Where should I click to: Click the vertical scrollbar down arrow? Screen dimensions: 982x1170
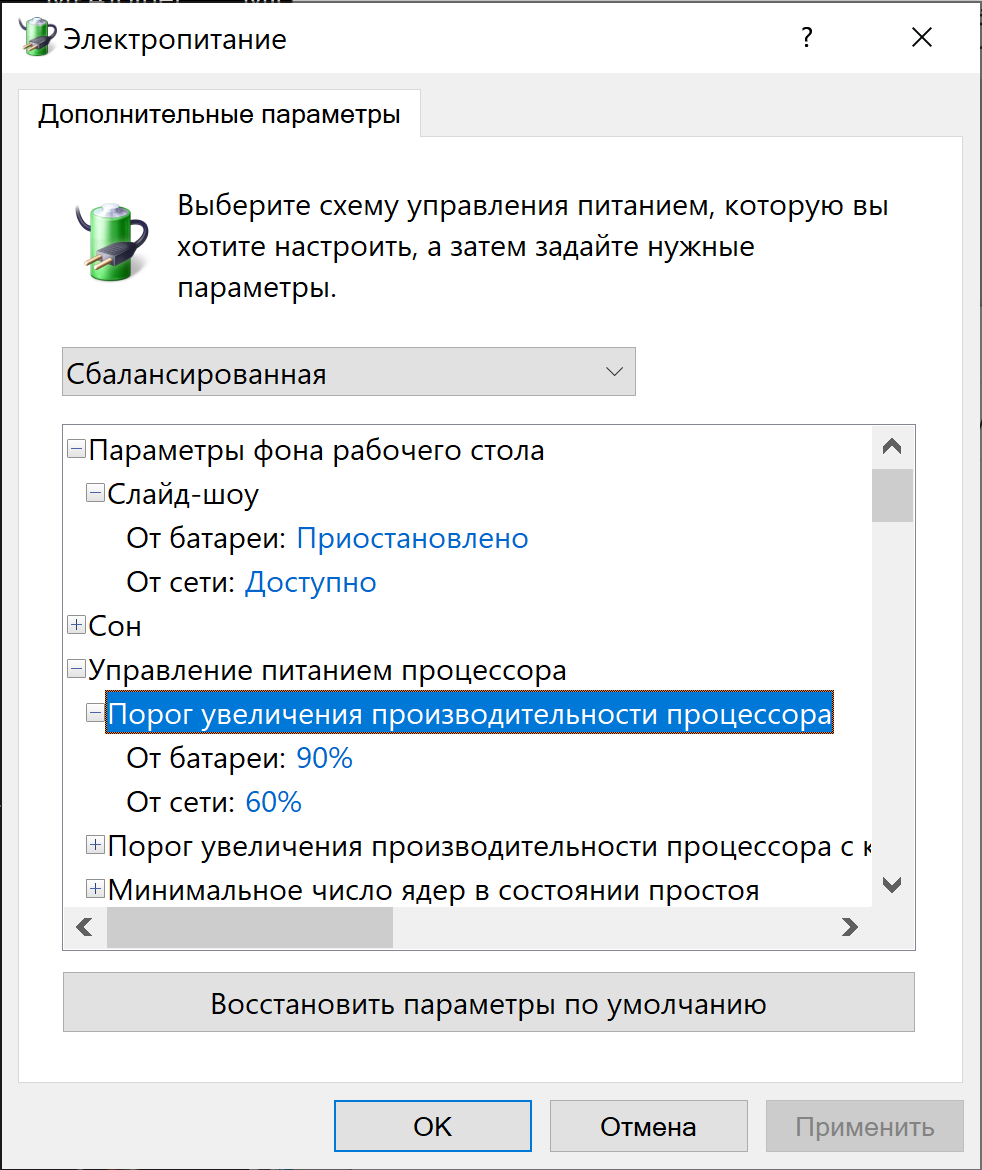click(892, 885)
